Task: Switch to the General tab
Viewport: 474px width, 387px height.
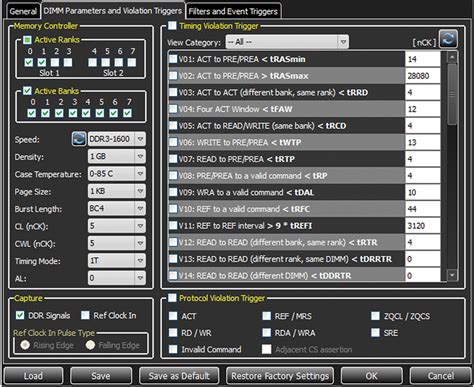Action: pos(23,11)
